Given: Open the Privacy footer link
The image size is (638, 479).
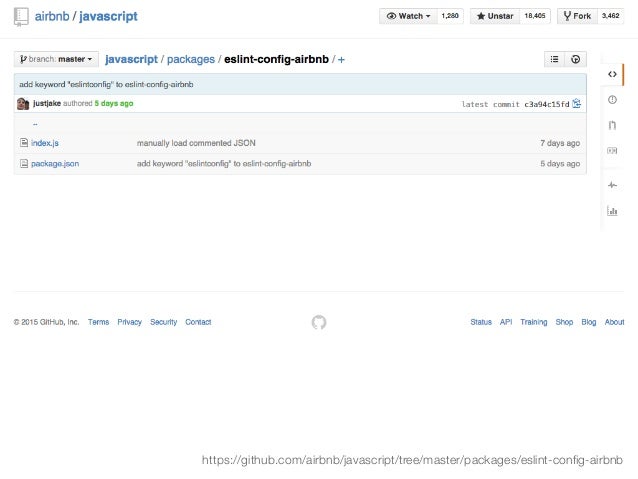Looking at the screenshot, I should point(129,322).
